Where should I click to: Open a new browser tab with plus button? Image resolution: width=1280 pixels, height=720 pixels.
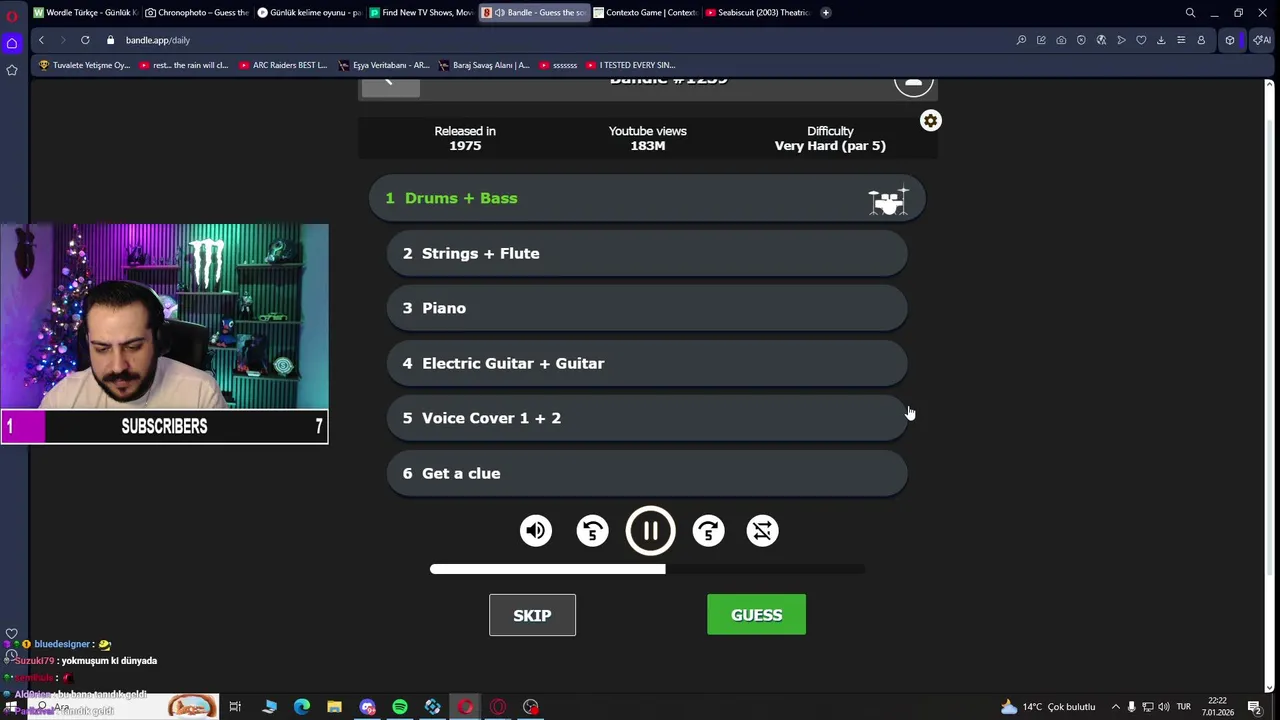click(x=825, y=12)
